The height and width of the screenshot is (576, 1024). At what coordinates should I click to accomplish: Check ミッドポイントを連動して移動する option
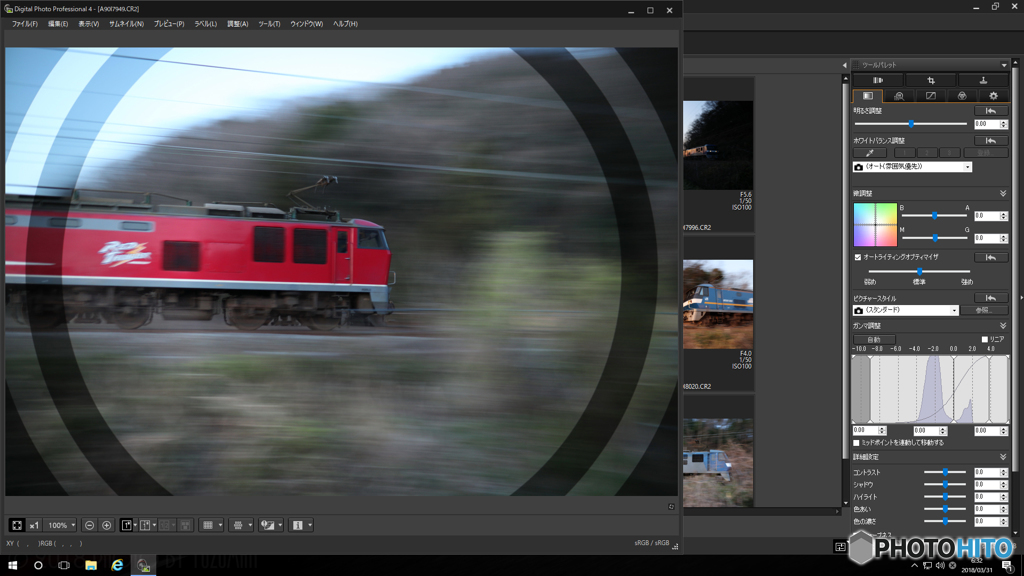tap(856, 443)
